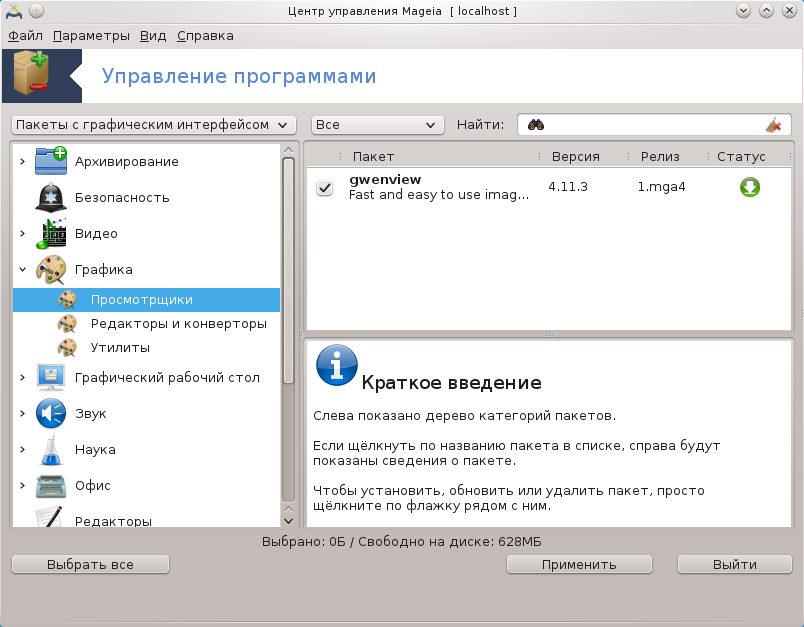The height and width of the screenshot is (627, 804).
Task: Click the Видео clapperboard icon
Action: click(x=50, y=233)
